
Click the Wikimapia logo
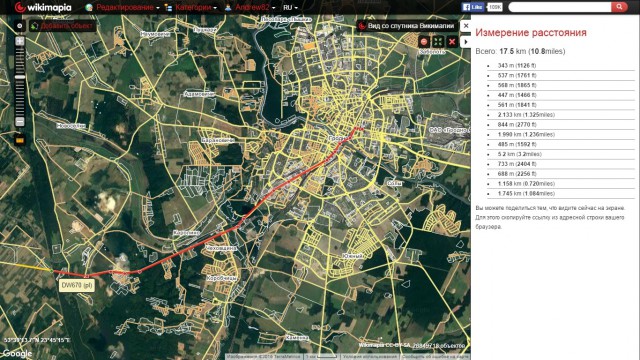[x=43, y=7]
